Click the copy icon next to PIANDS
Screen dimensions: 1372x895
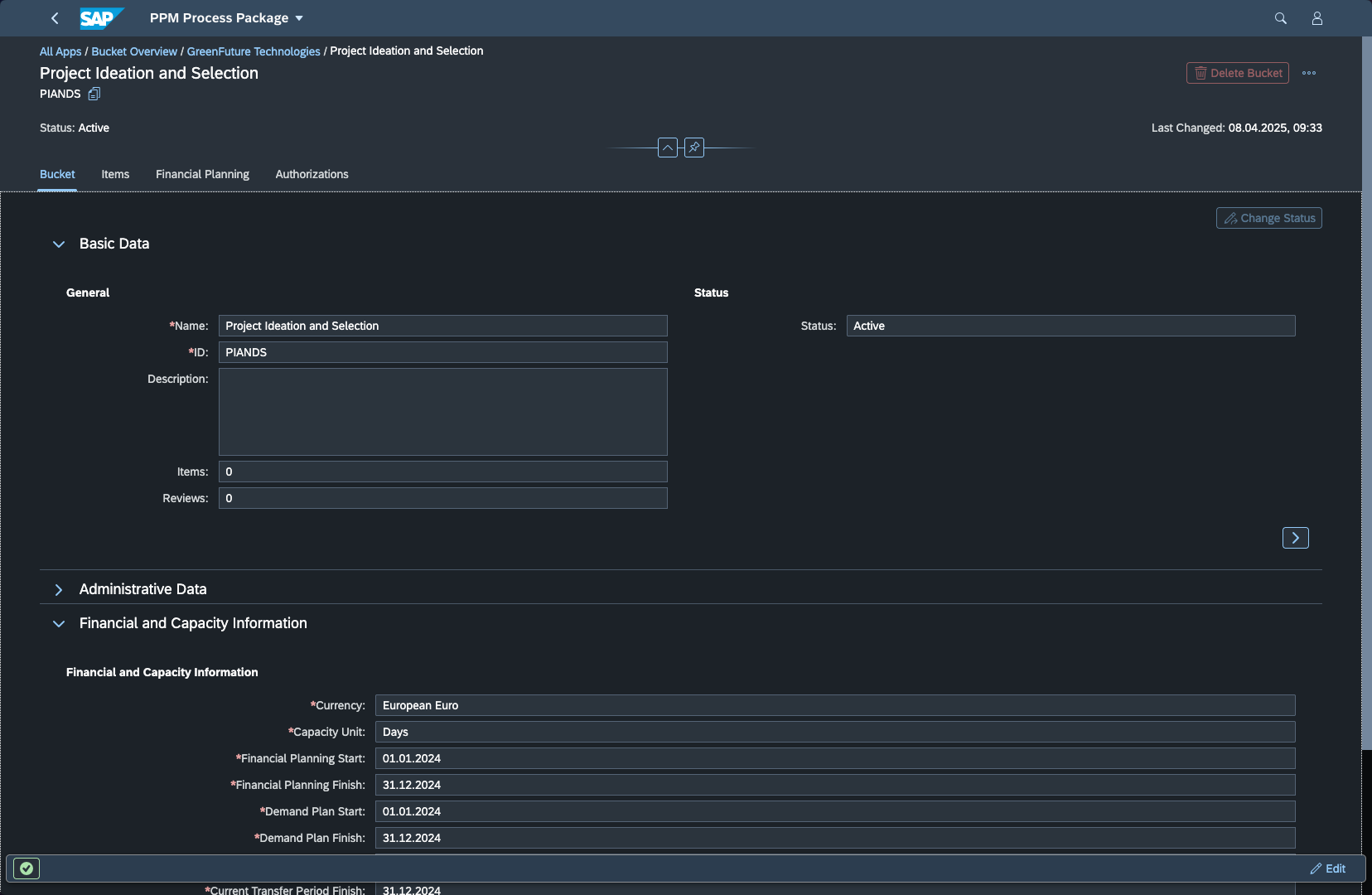(x=94, y=94)
